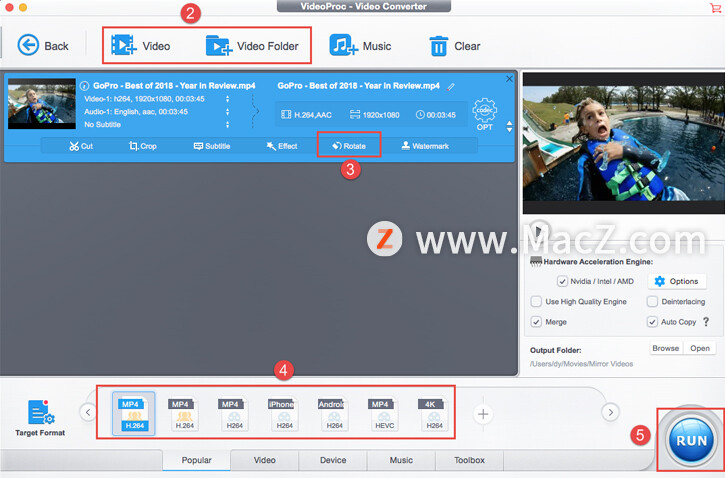This screenshot has width=725, height=478.
Task: Switch to the Video tab
Action: pos(264,460)
